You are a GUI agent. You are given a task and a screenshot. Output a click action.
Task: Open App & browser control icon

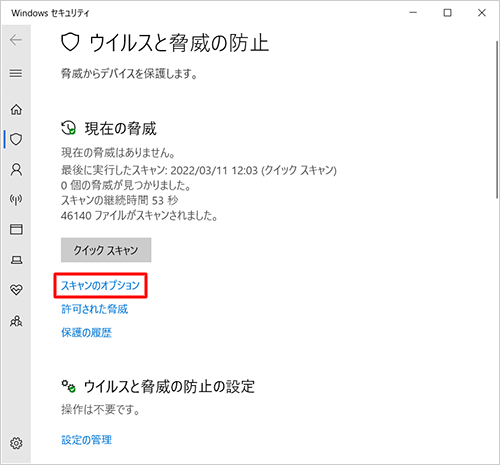tap(16, 229)
